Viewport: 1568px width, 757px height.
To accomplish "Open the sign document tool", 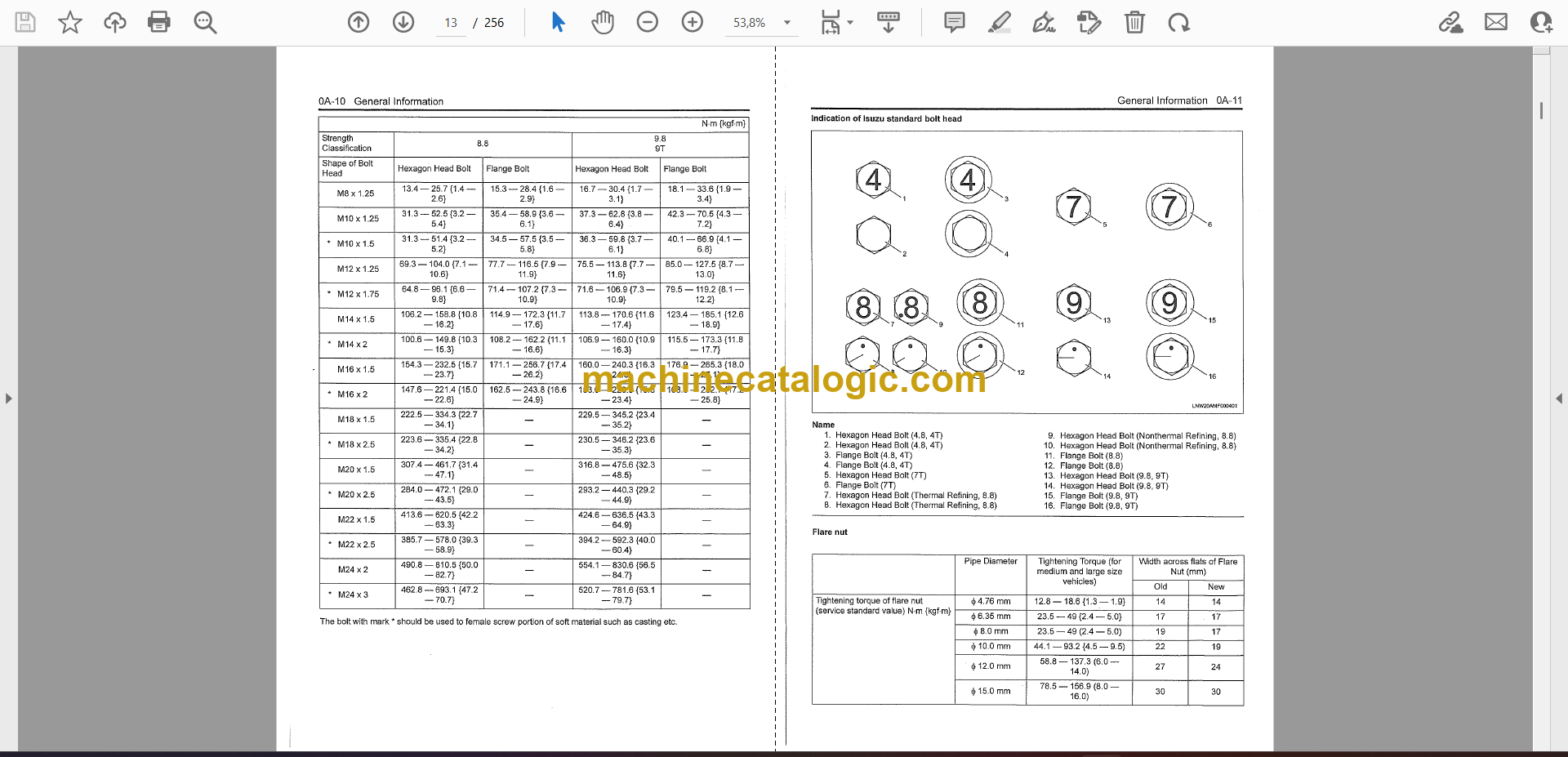I will tap(1044, 22).
